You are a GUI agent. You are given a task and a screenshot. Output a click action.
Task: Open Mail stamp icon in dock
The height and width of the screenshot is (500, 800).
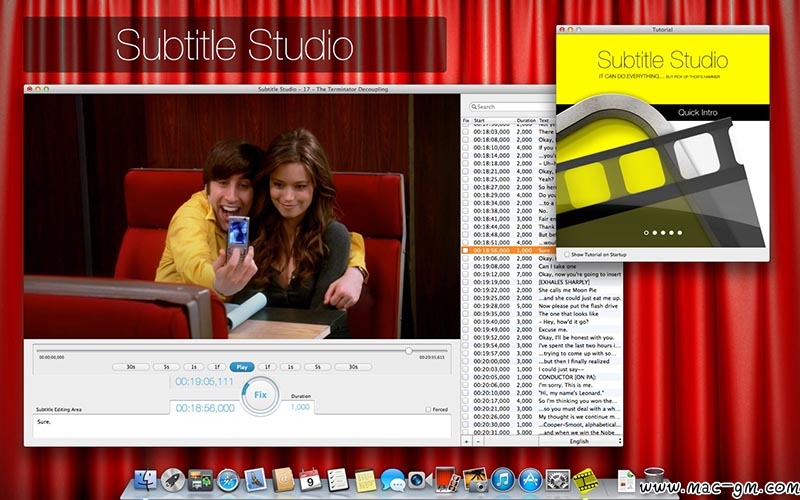tap(255, 480)
